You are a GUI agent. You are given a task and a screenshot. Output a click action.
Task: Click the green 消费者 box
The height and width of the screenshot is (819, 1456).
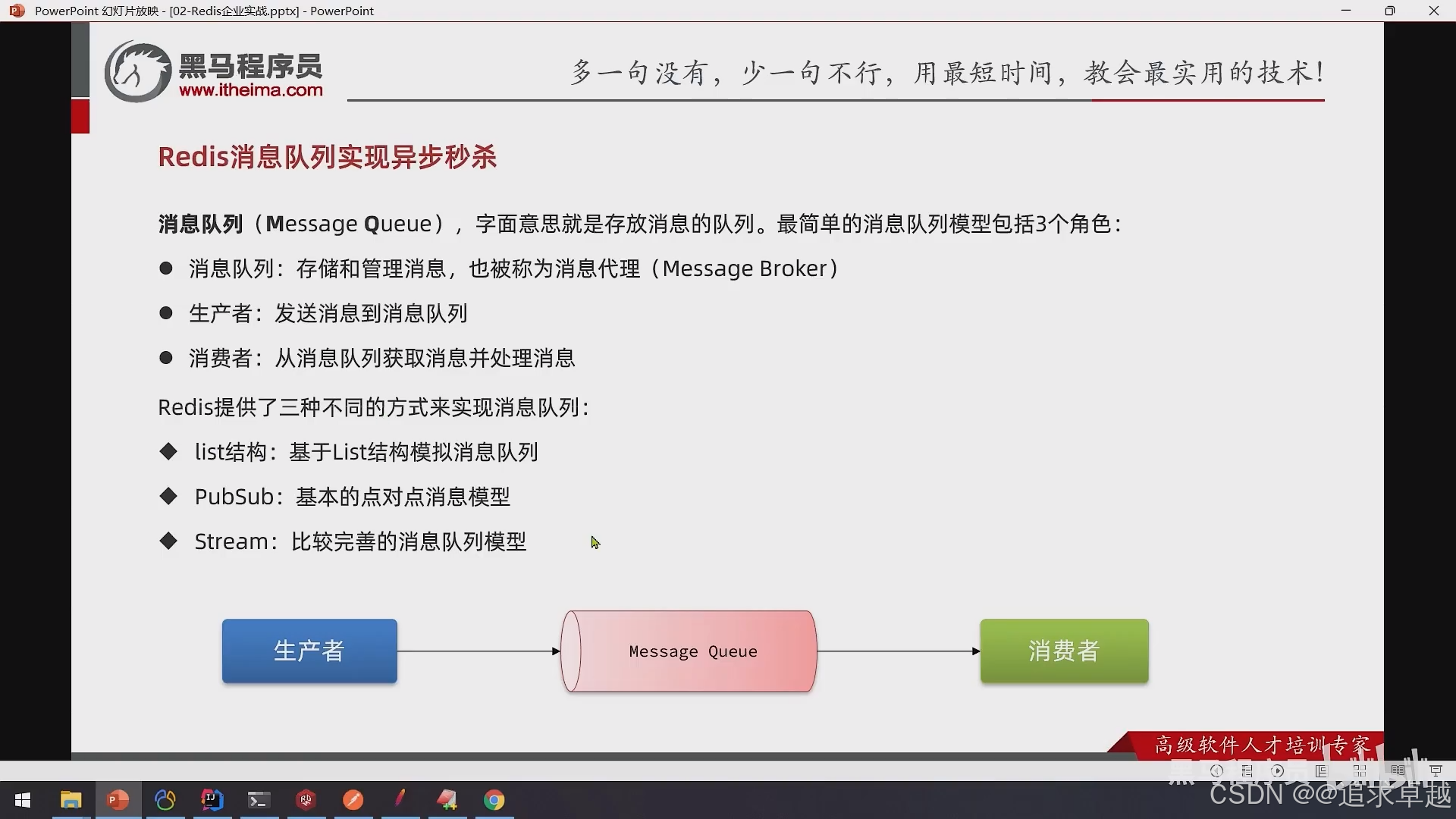tap(1064, 651)
